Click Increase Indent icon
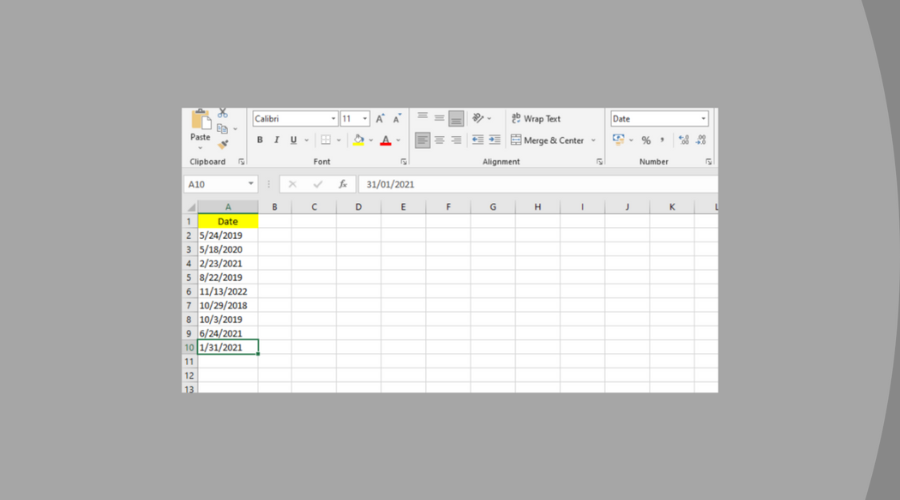This screenshot has height=500, width=900. pos(494,140)
